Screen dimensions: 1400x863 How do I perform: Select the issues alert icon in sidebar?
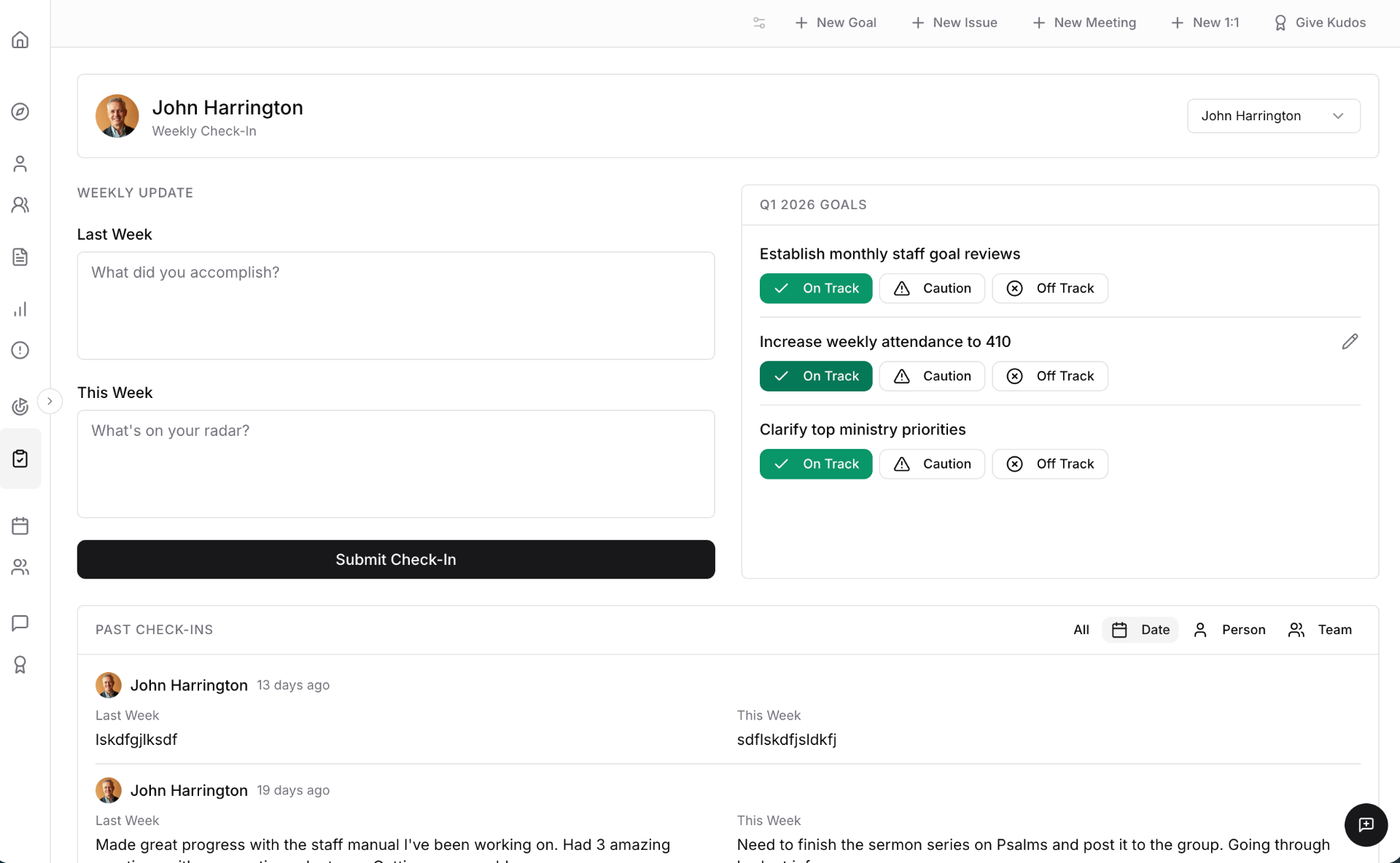pos(20,350)
